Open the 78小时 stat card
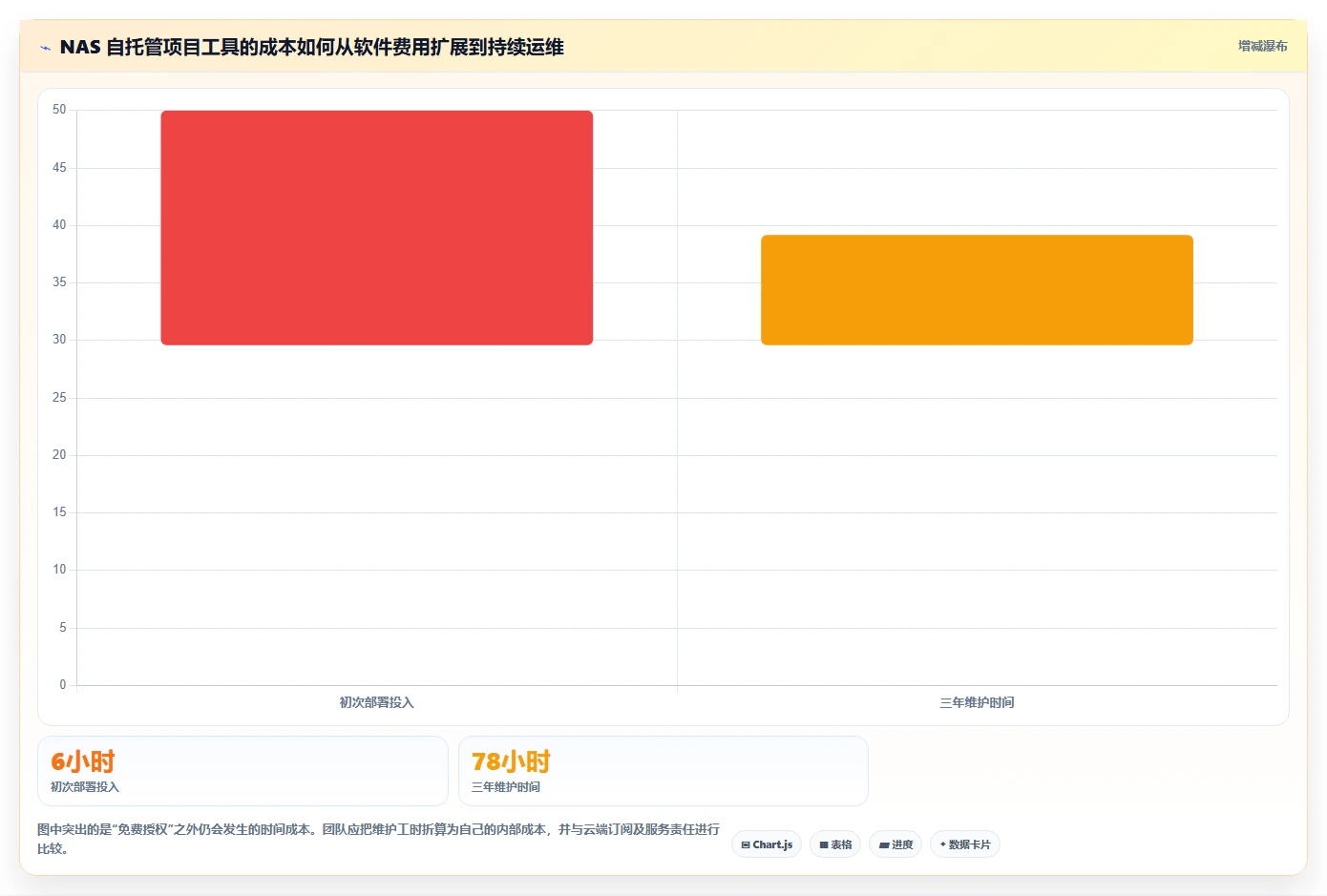The width and height of the screenshot is (1327, 896). coord(663,771)
